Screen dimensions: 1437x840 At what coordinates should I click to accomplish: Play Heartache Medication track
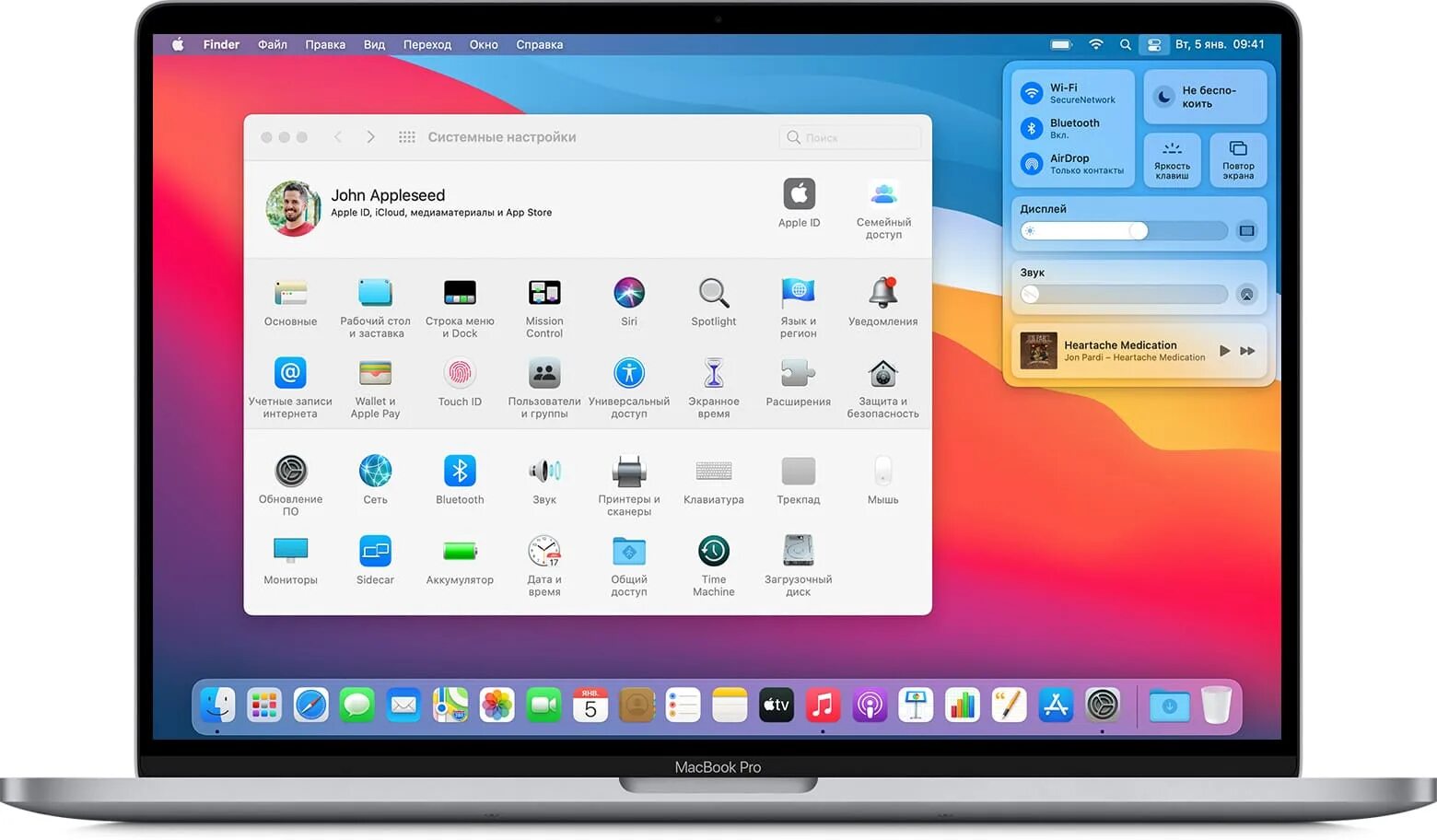[x=1224, y=351]
